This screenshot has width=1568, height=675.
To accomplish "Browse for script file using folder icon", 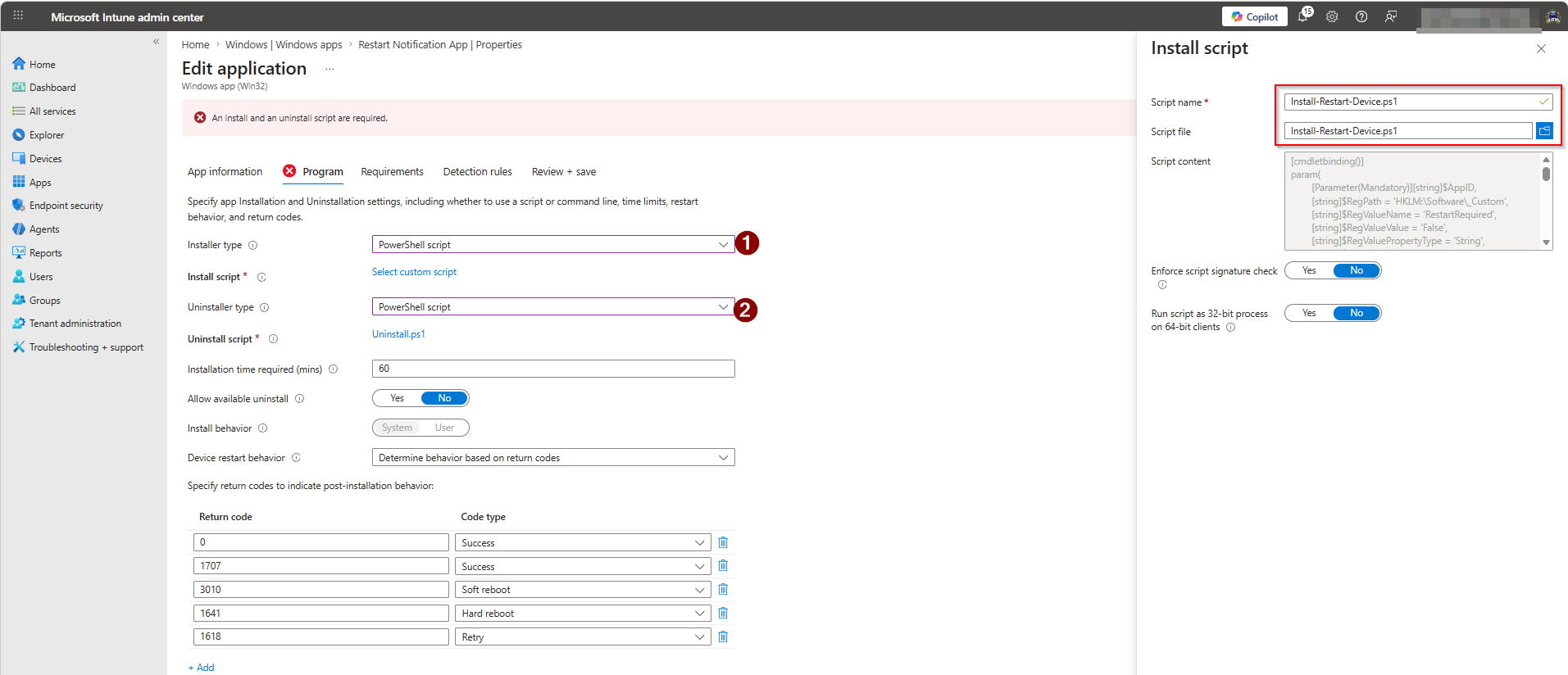I will coord(1544,130).
